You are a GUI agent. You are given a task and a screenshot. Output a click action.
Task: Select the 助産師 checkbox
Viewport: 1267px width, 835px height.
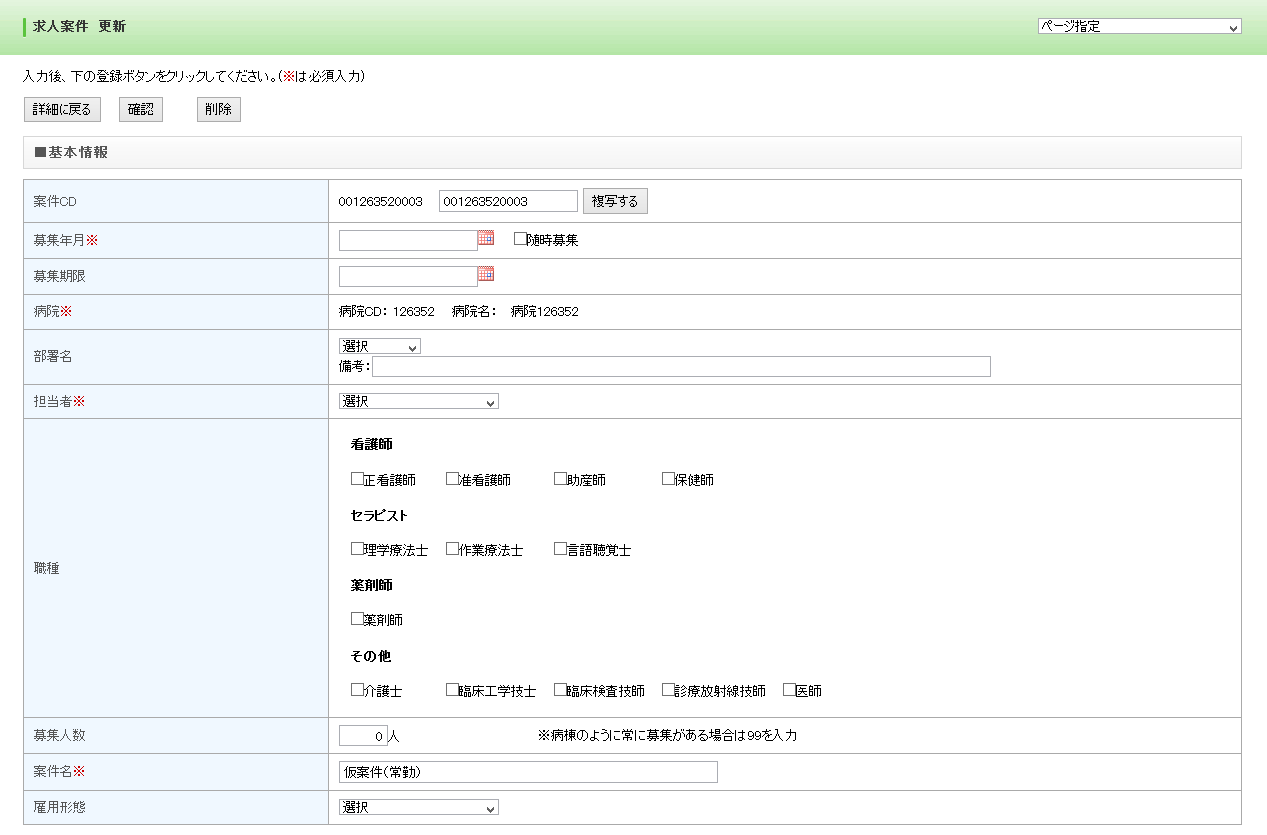560,479
